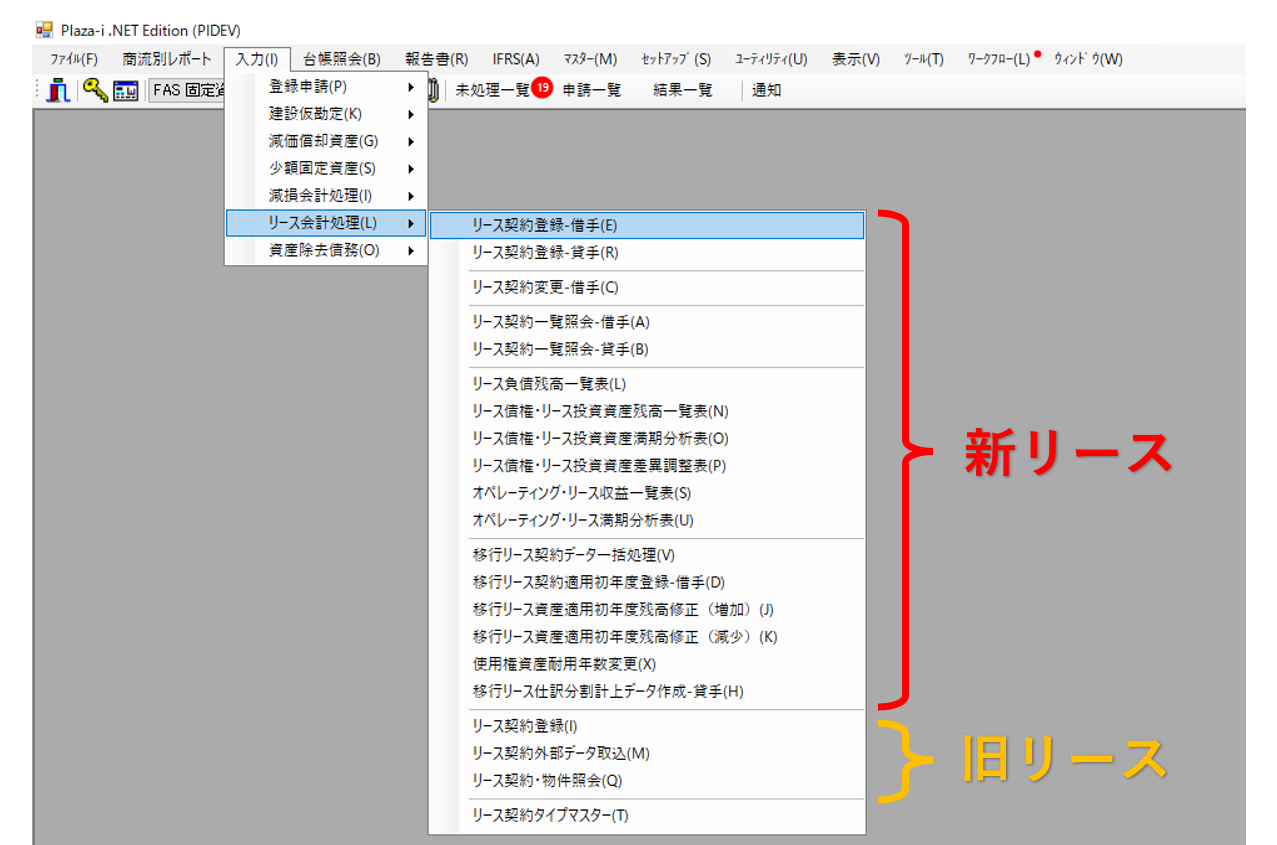This screenshot has height=845, width=1277.
Task: Select リース契約登録-貸手(R)
Action: (647, 253)
